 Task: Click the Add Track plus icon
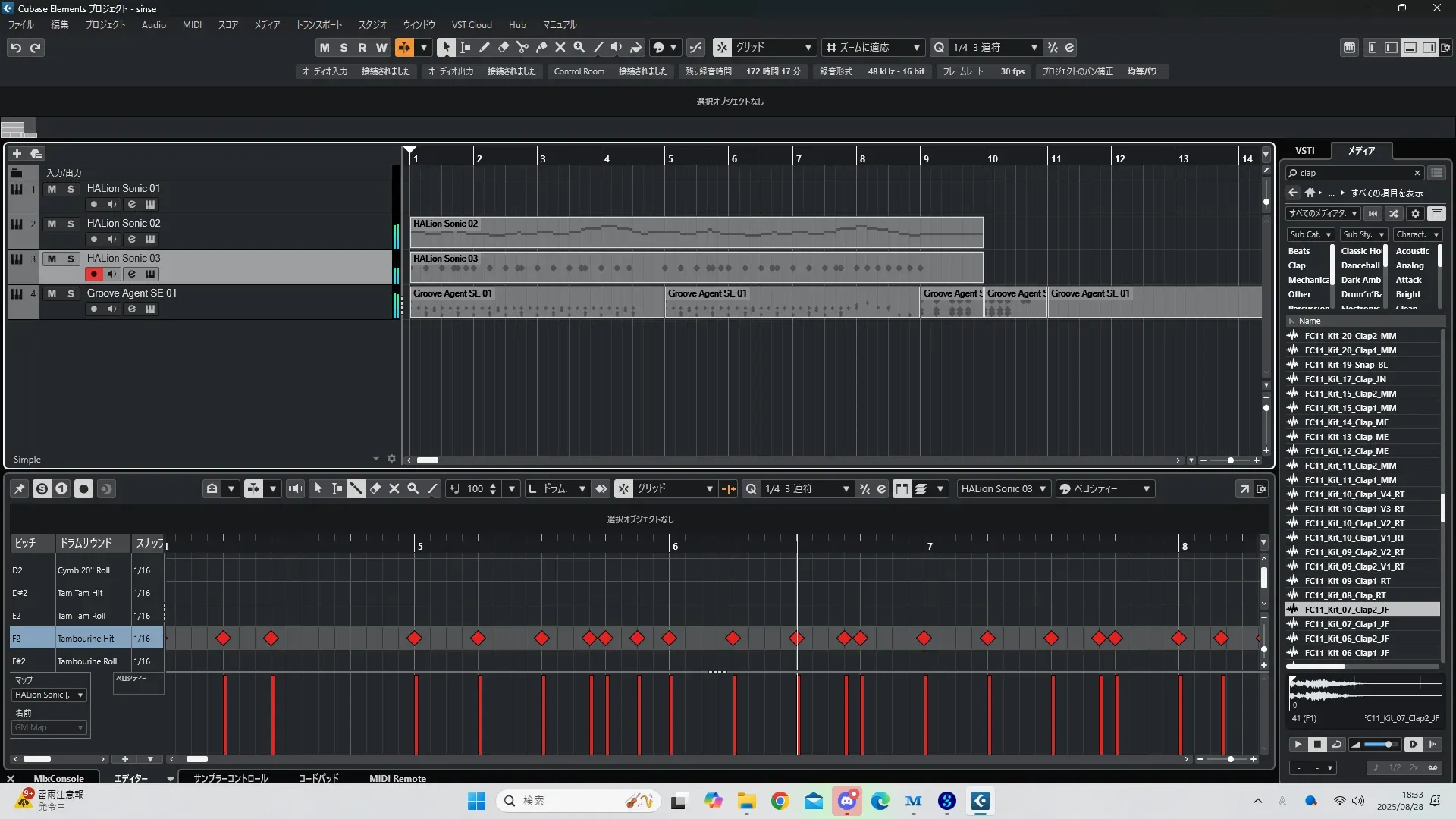click(x=17, y=153)
